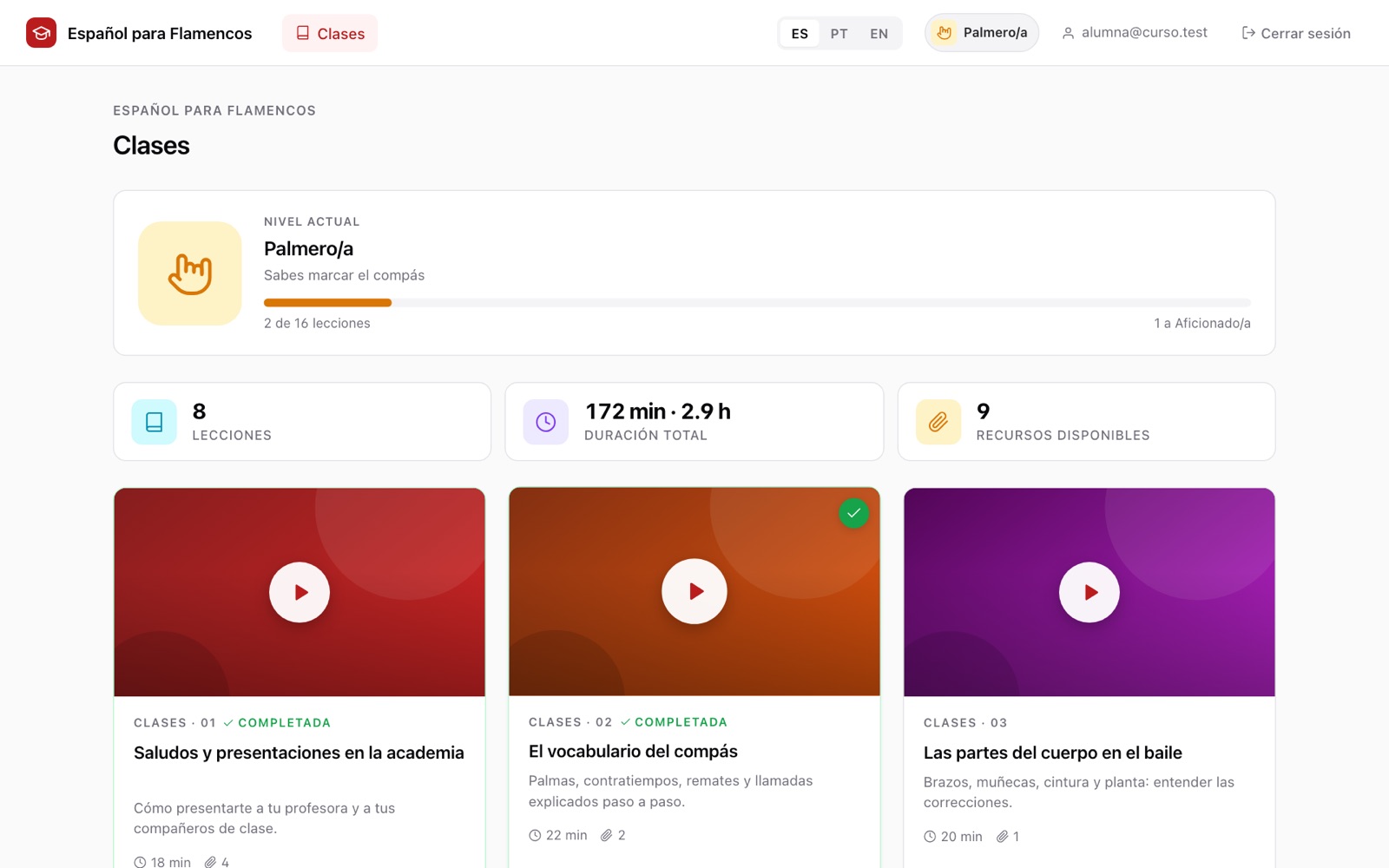1389x868 pixels.
Task: Click the large hand icon in level card
Action: pyautogui.click(x=190, y=273)
